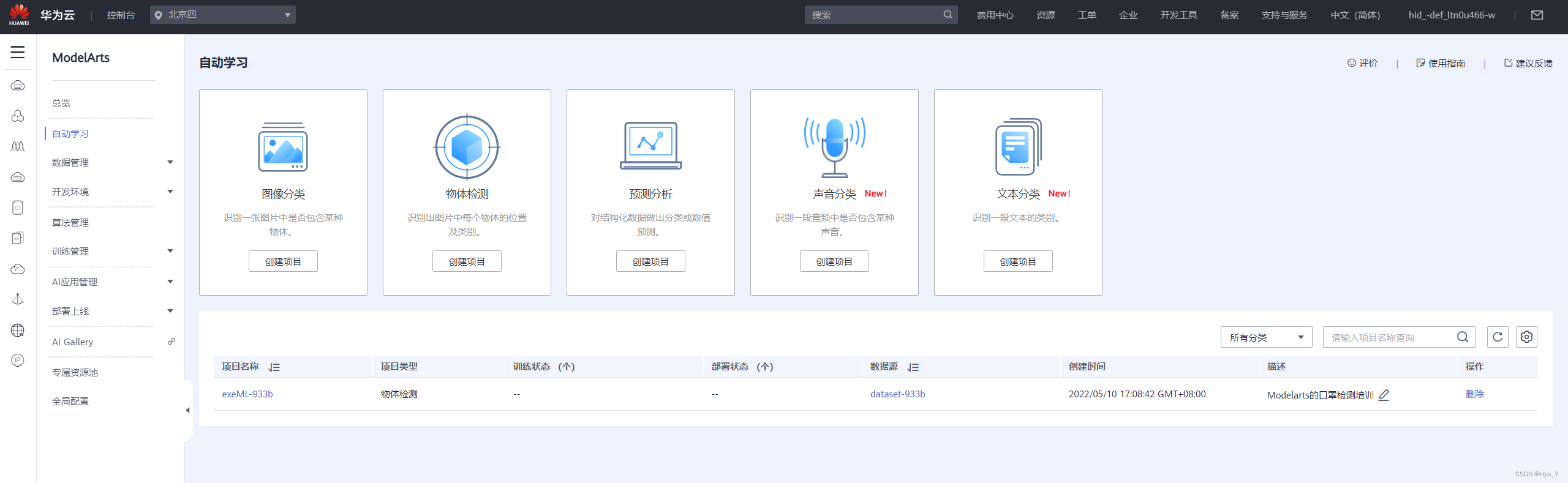
Task: Create a 预测分析 project
Action: 650,261
